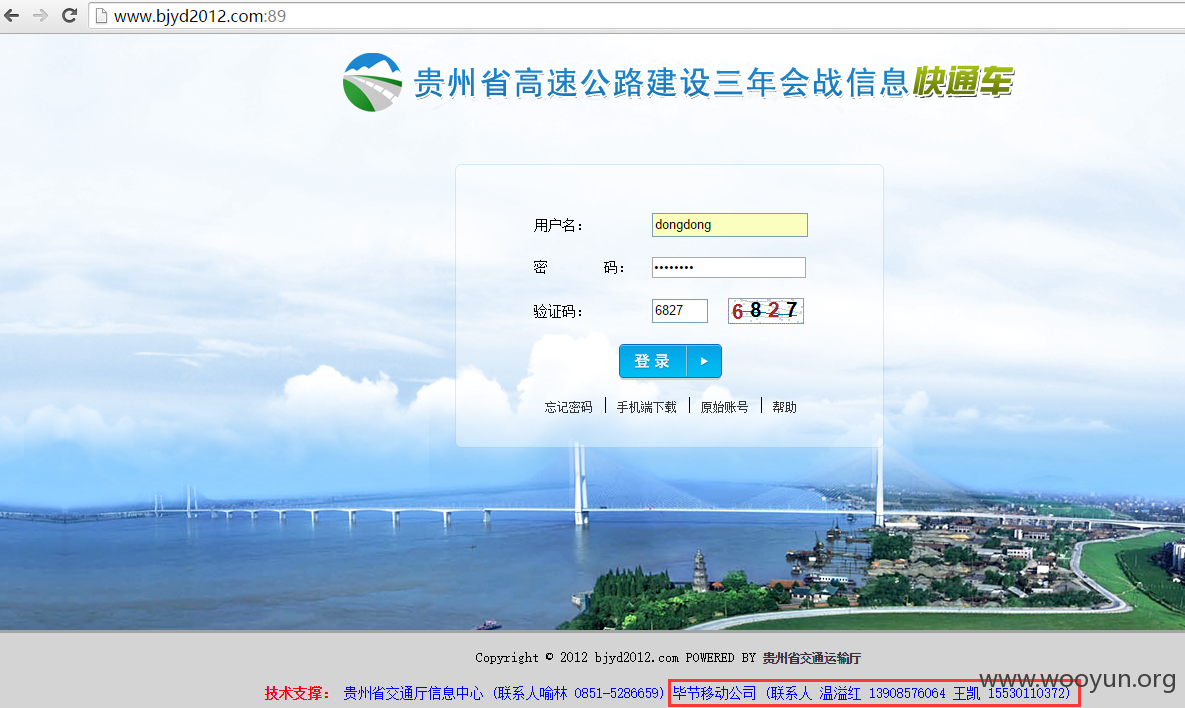Click 贵州省交通厅信息中心 support contact text
The height and width of the screenshot is (708, 1185).
tap(413, 693)
